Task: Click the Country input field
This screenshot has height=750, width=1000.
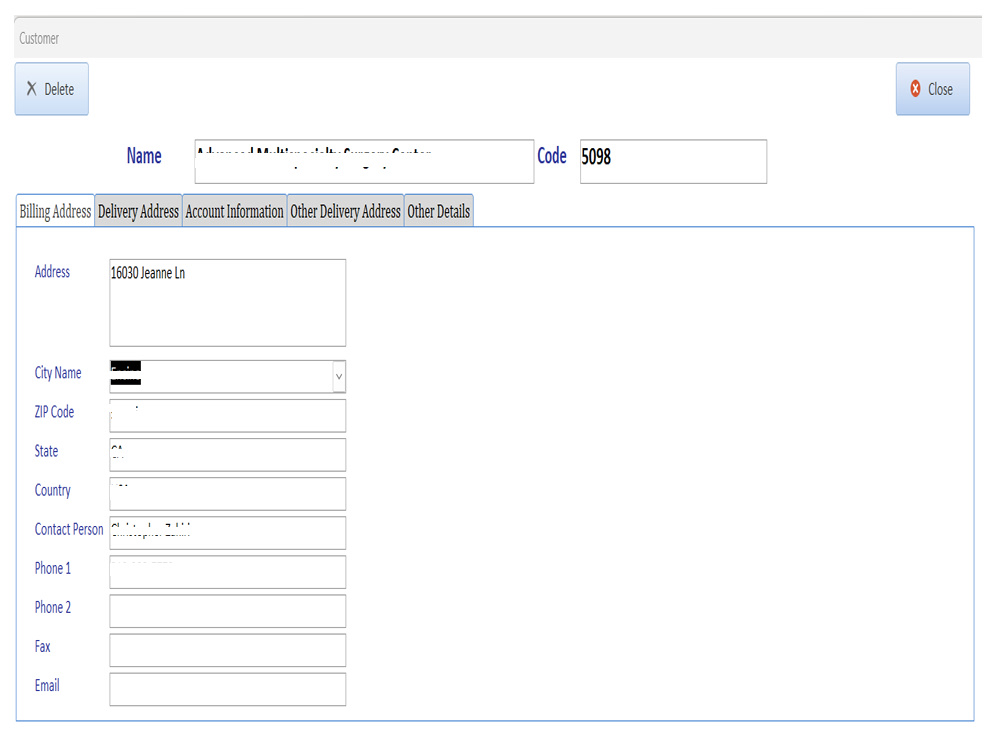Action: [x=228, y=494]
